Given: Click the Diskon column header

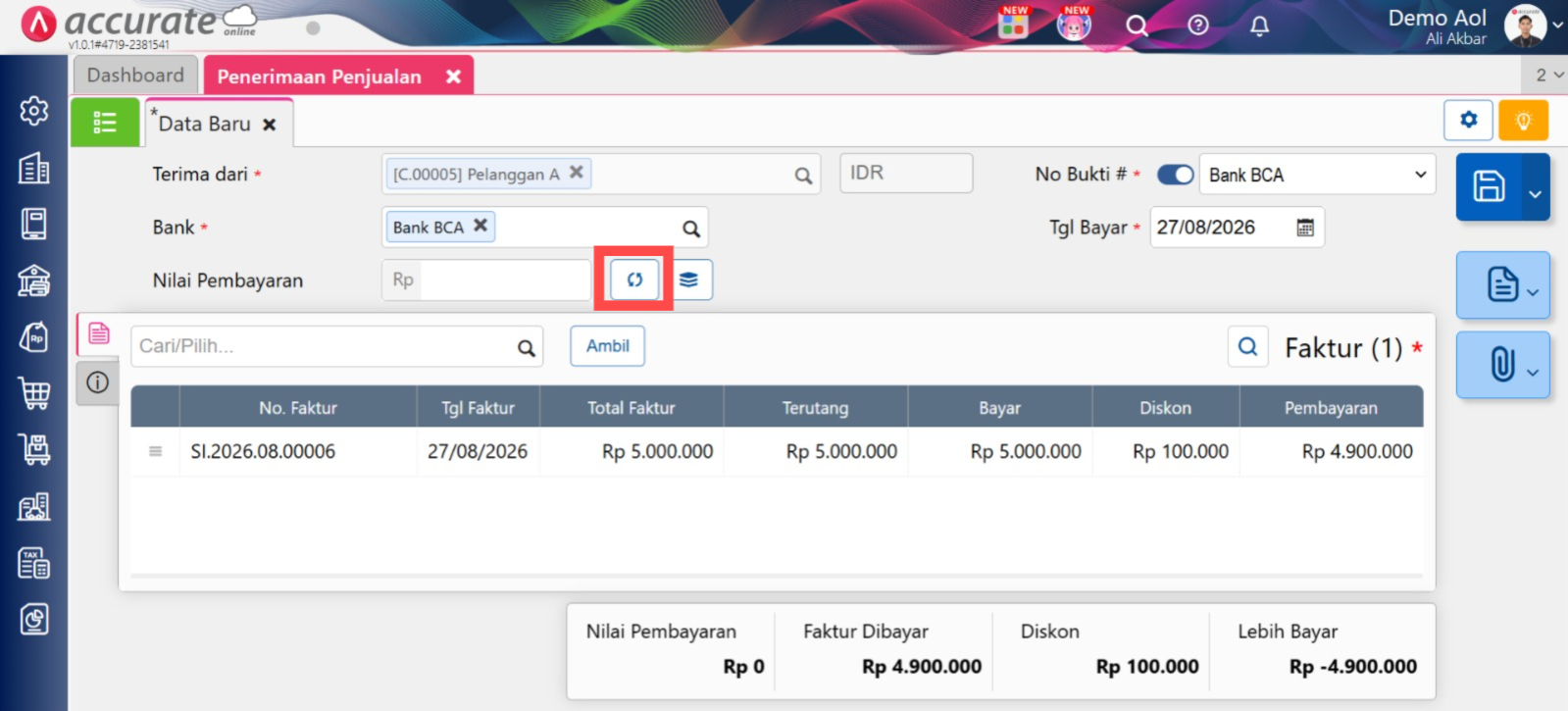Looking at the screenshot, I should pos(1165,407).
